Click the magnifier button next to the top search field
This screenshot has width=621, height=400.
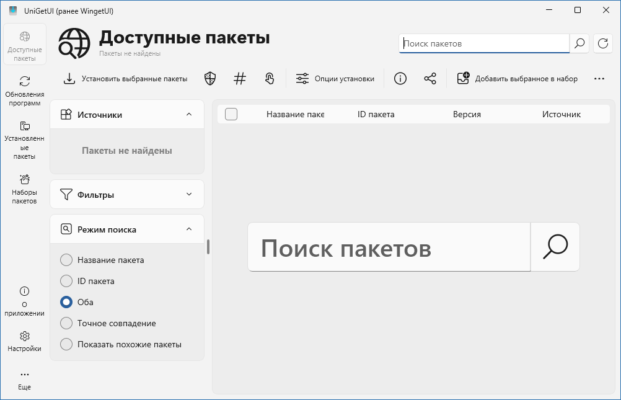point(580,44)
